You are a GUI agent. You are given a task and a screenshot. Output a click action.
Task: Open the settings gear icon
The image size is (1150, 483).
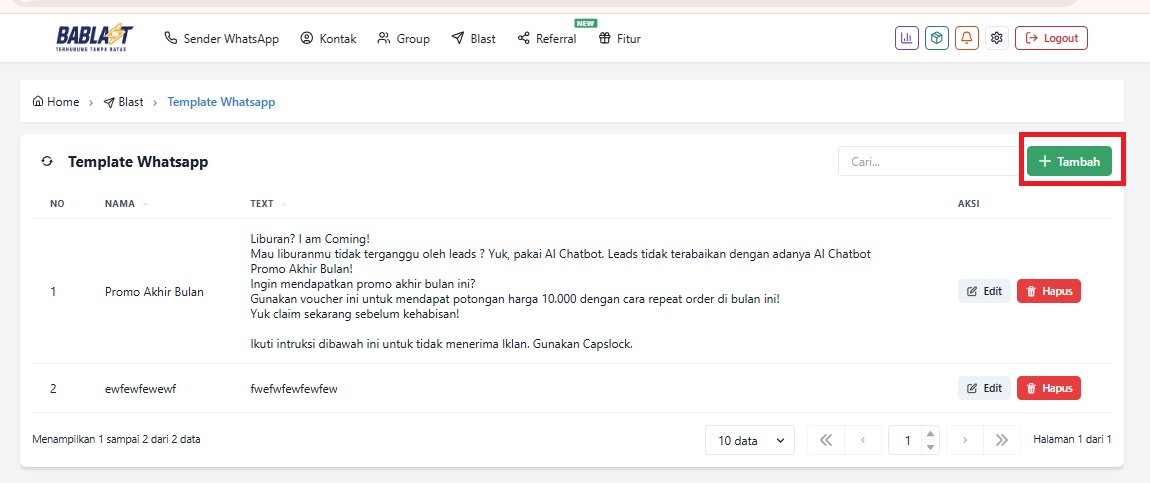point(997,38)
